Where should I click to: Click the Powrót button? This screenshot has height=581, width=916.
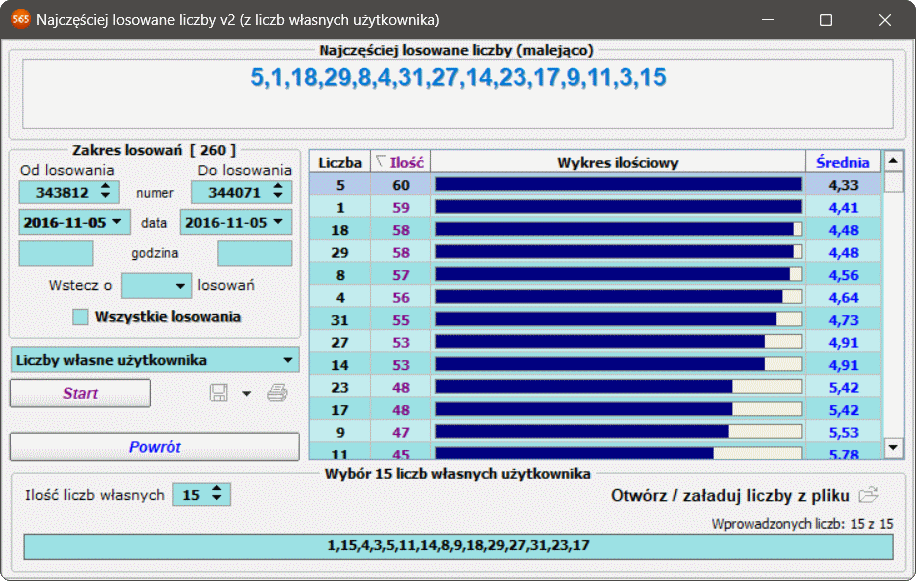(155, 447)
